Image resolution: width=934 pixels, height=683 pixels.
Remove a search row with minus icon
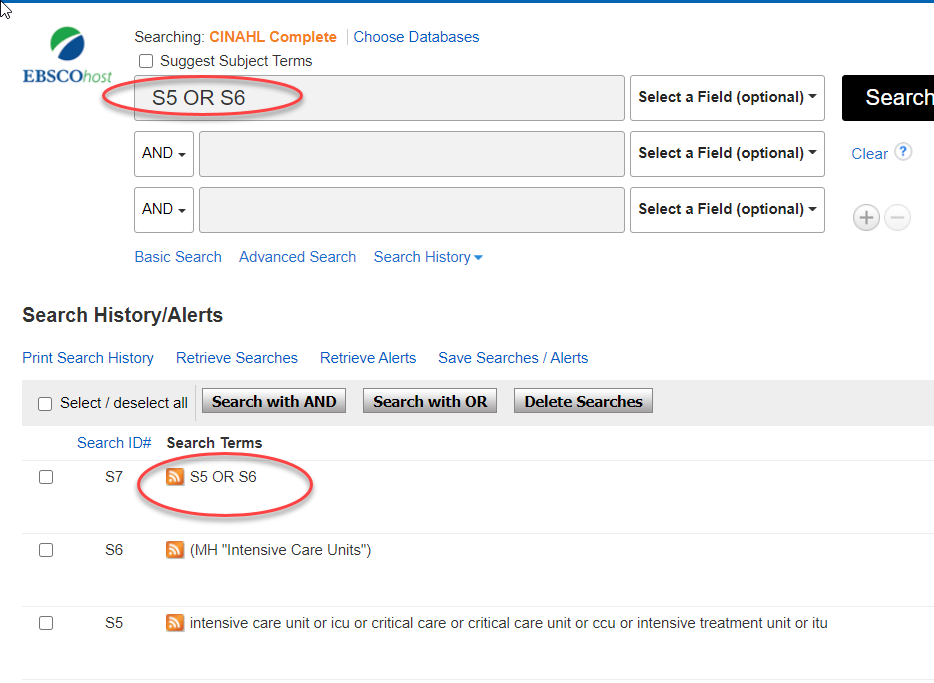(x=898, y=218)
